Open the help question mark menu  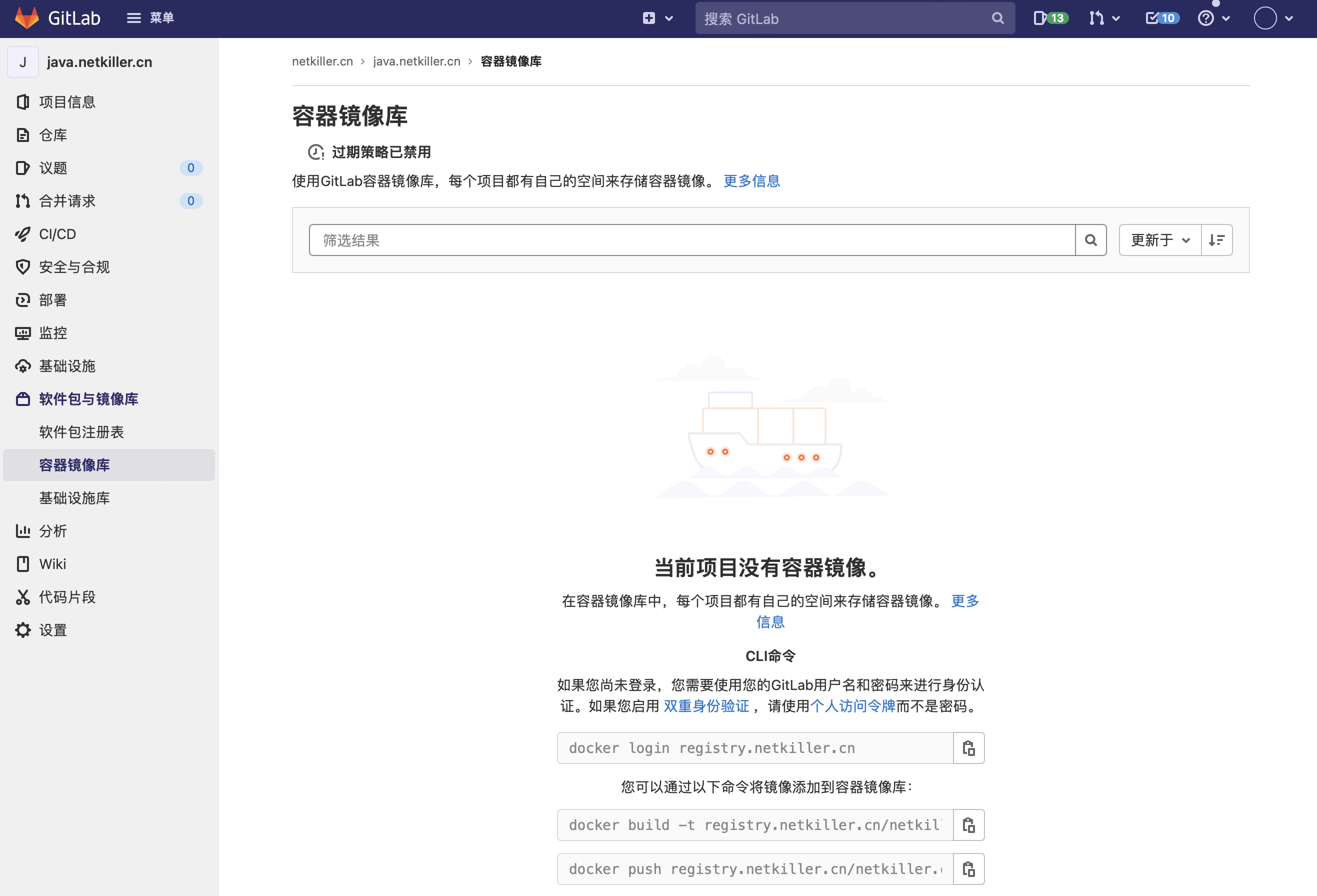1213,18
